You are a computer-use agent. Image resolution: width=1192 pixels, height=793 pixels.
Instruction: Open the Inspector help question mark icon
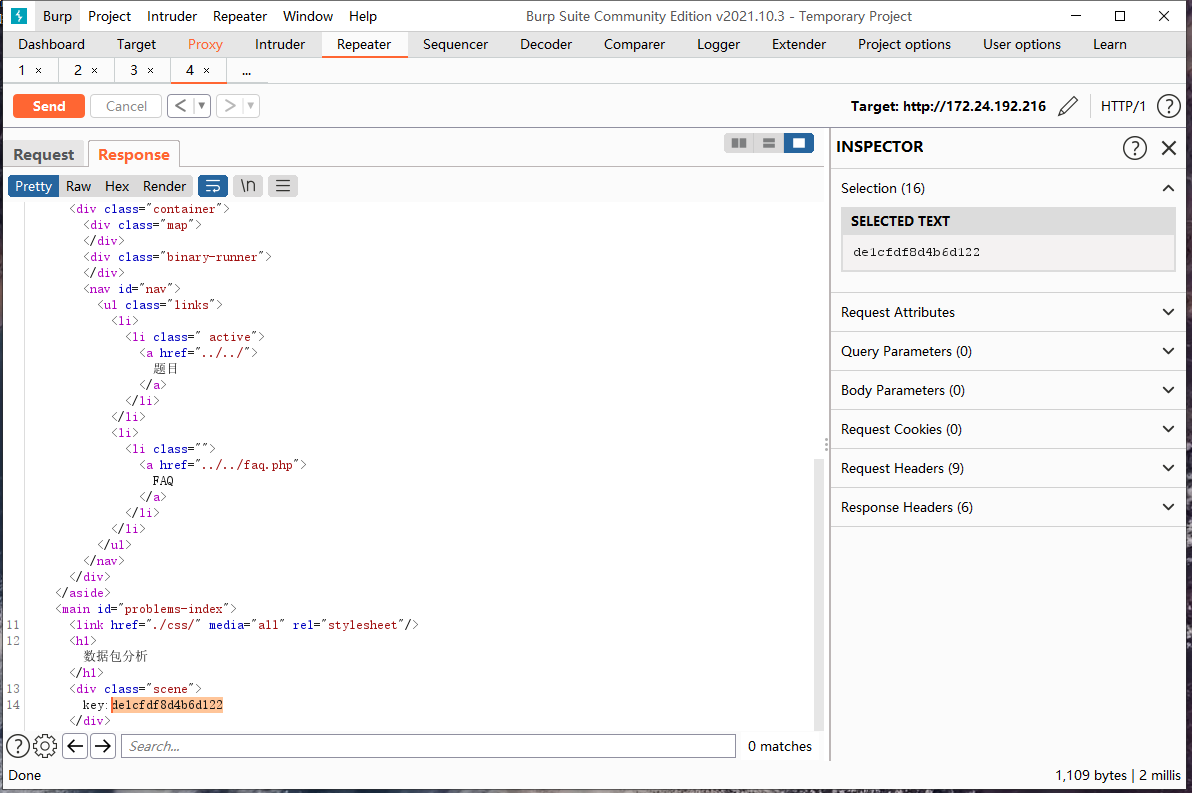pyautogui.click(x=1134, y=147)
